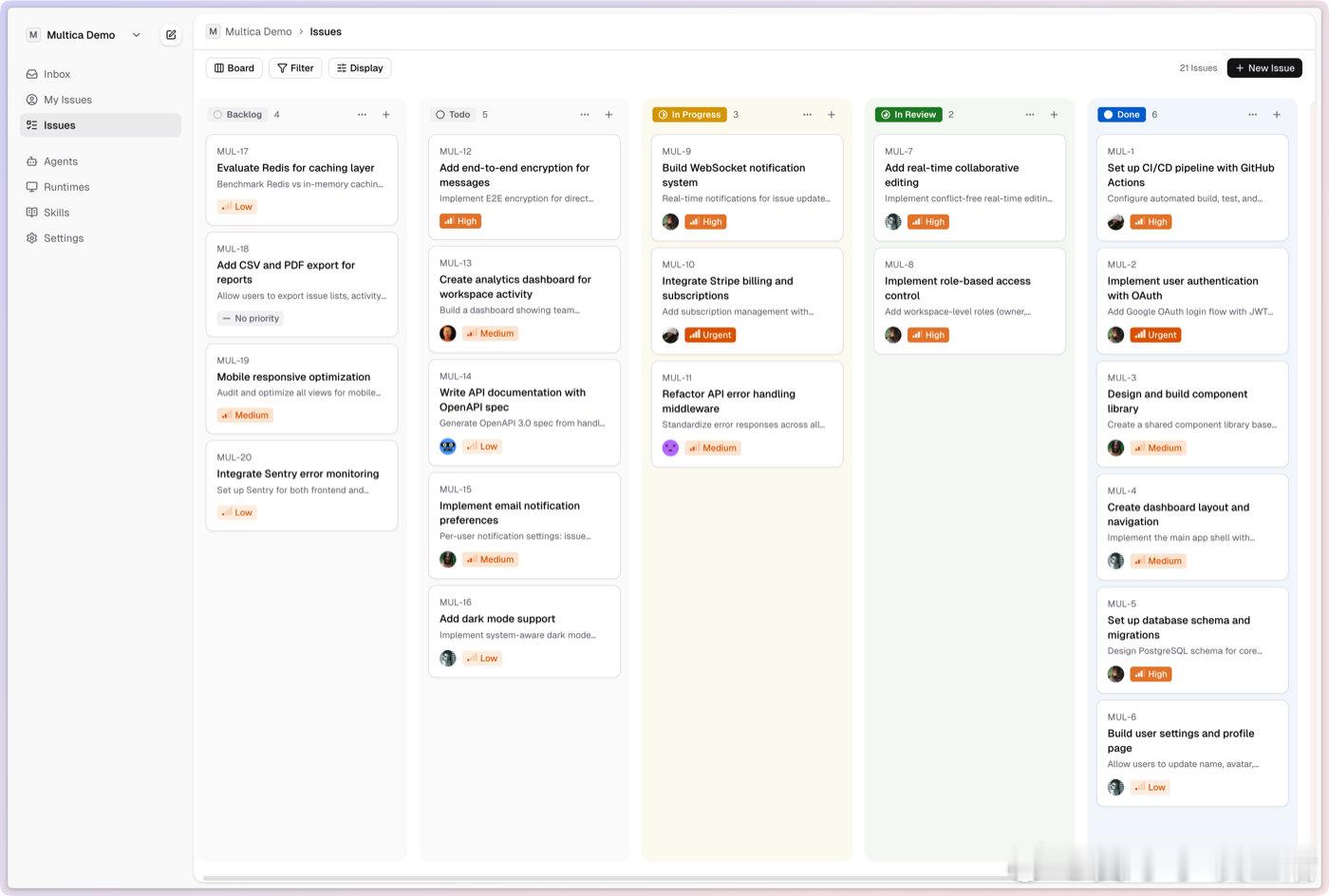Open Settings from the sidebar
The image size is (1329, 896).
tap(101, 238)
